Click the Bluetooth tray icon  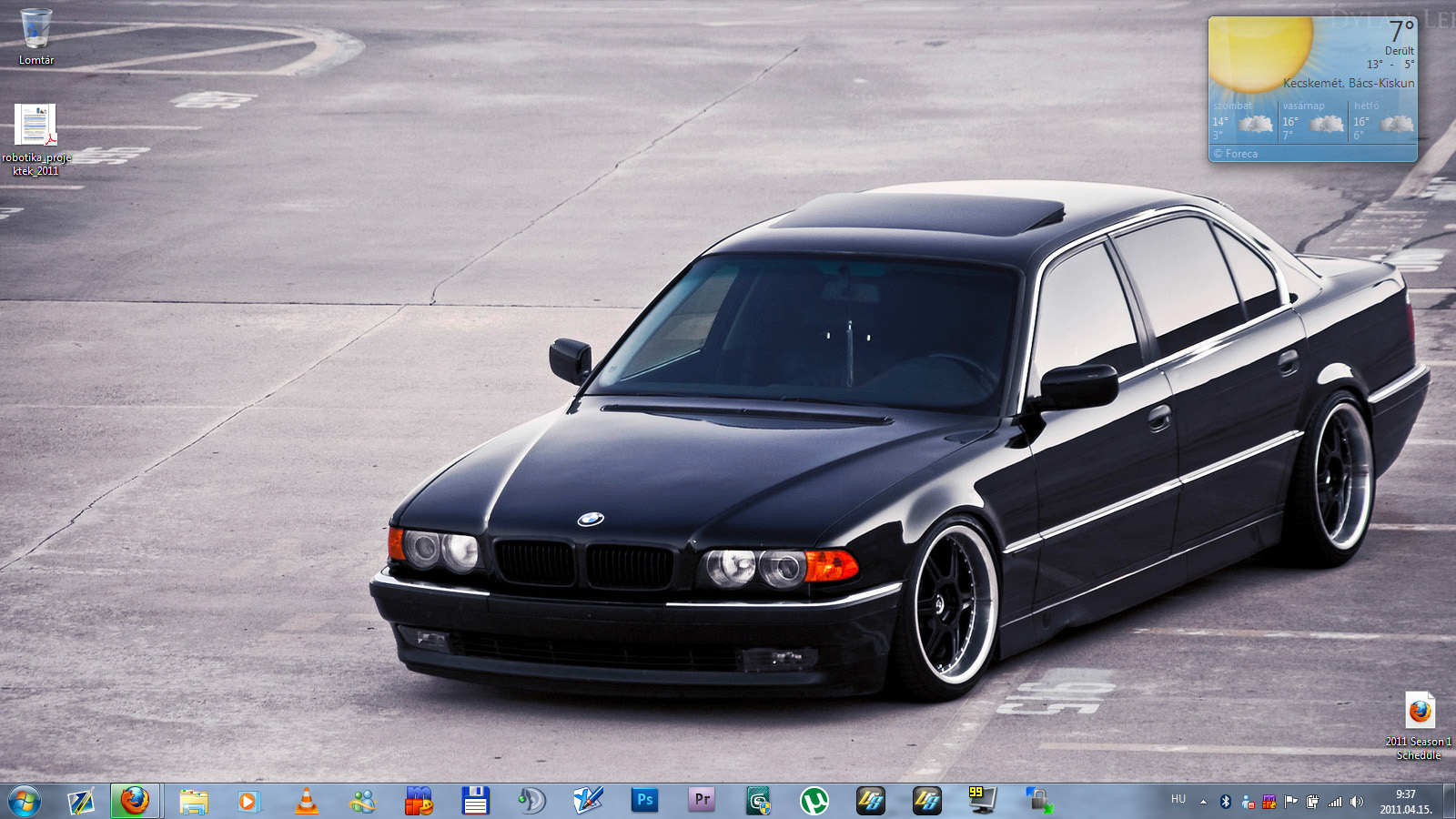pyautogui.click(x=1225, y=802)
